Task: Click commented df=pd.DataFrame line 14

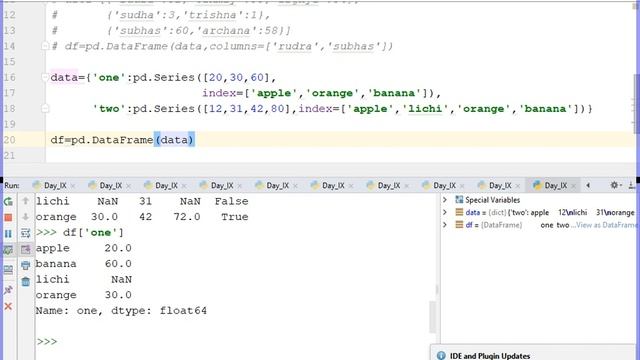Action: [x=222, y=46]
